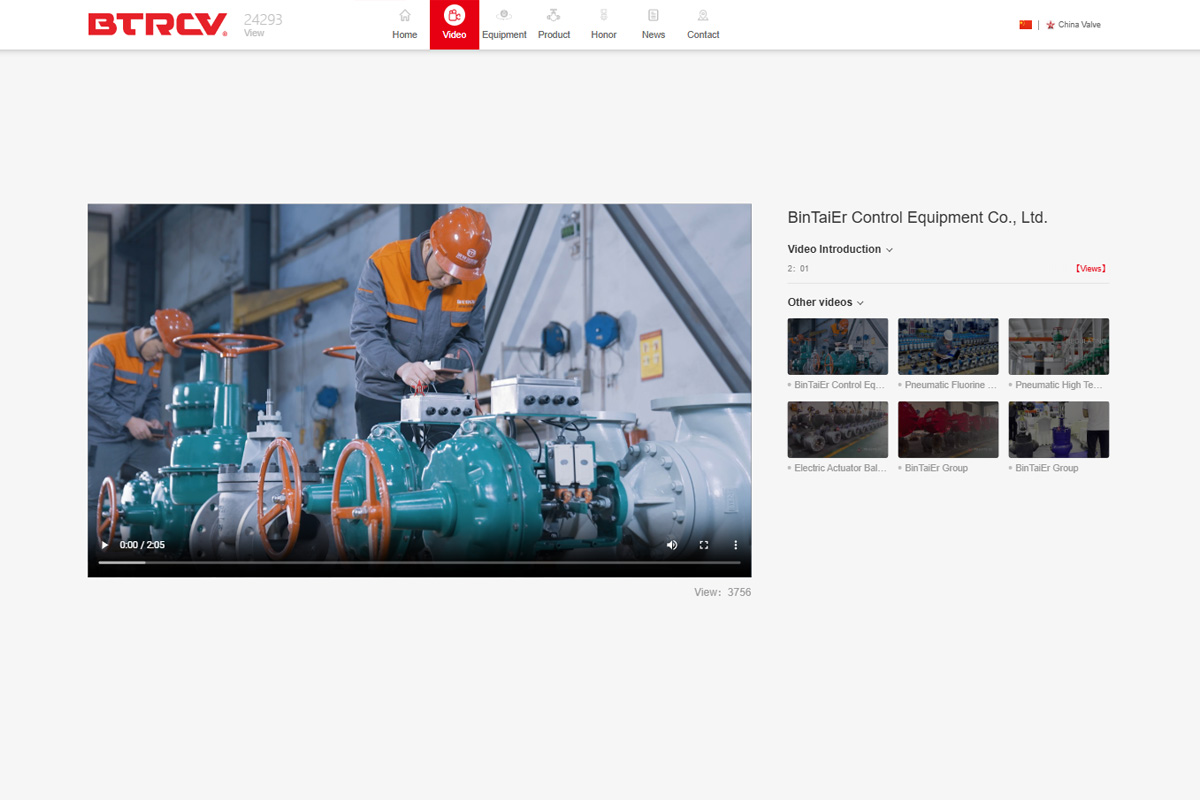Open the Product nav icon

point(553,16)
